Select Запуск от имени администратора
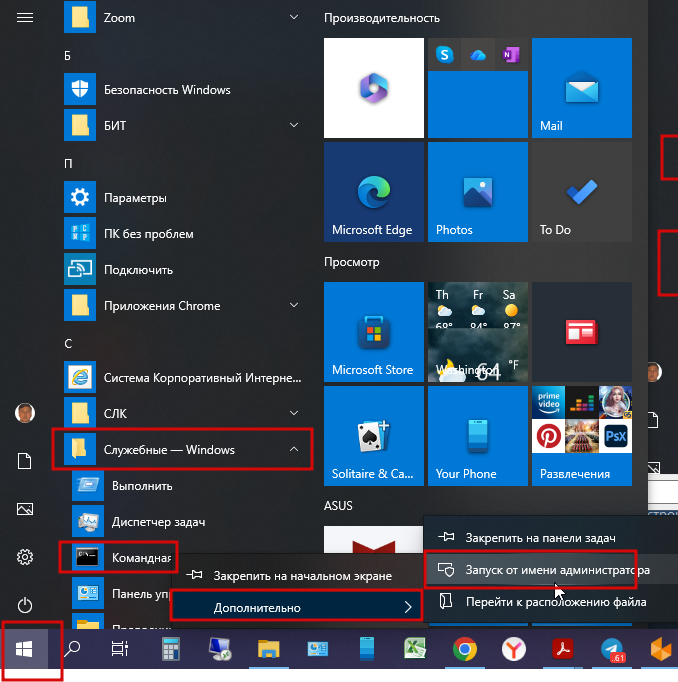The width and height of the screenshot is (678, 682). [551, 570]
